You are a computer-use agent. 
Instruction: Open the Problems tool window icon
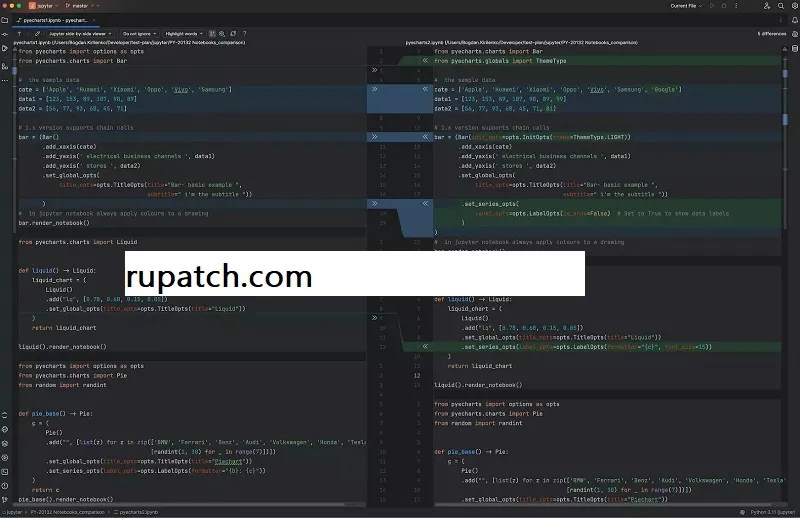pyautogui.click(x=5, y=486)
